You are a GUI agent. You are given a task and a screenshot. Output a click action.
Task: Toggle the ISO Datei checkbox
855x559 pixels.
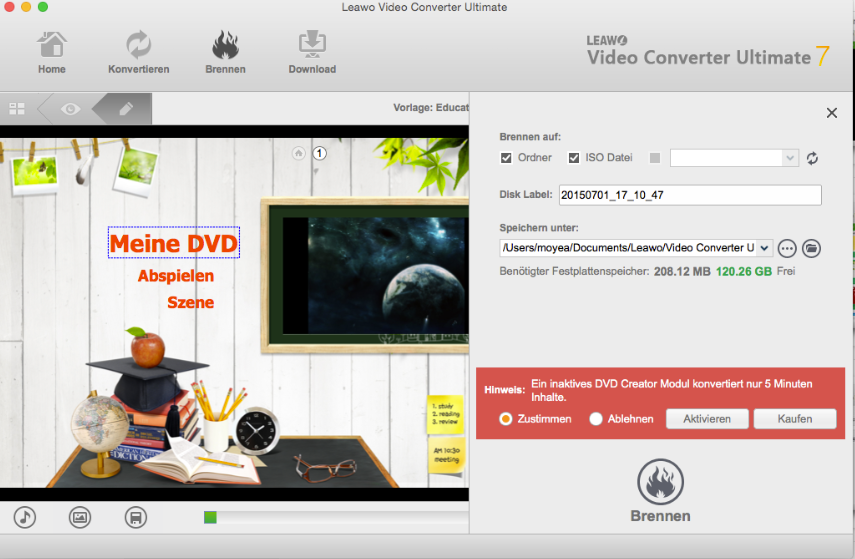(x=574, y=158)
